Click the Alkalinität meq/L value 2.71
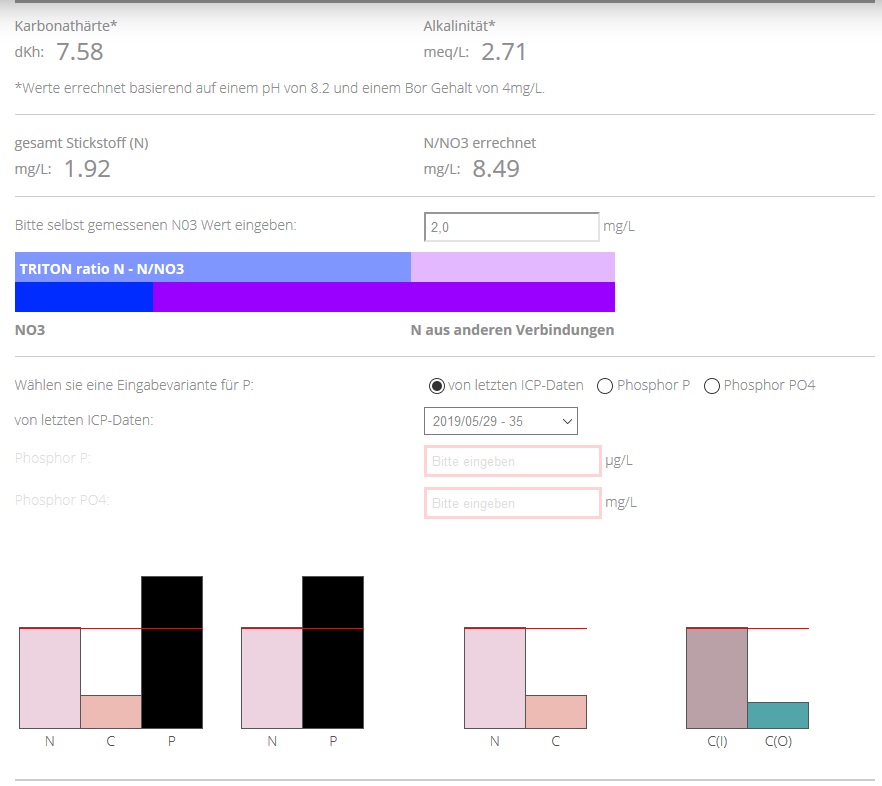The image size is (882, 786). pos(504,52)
